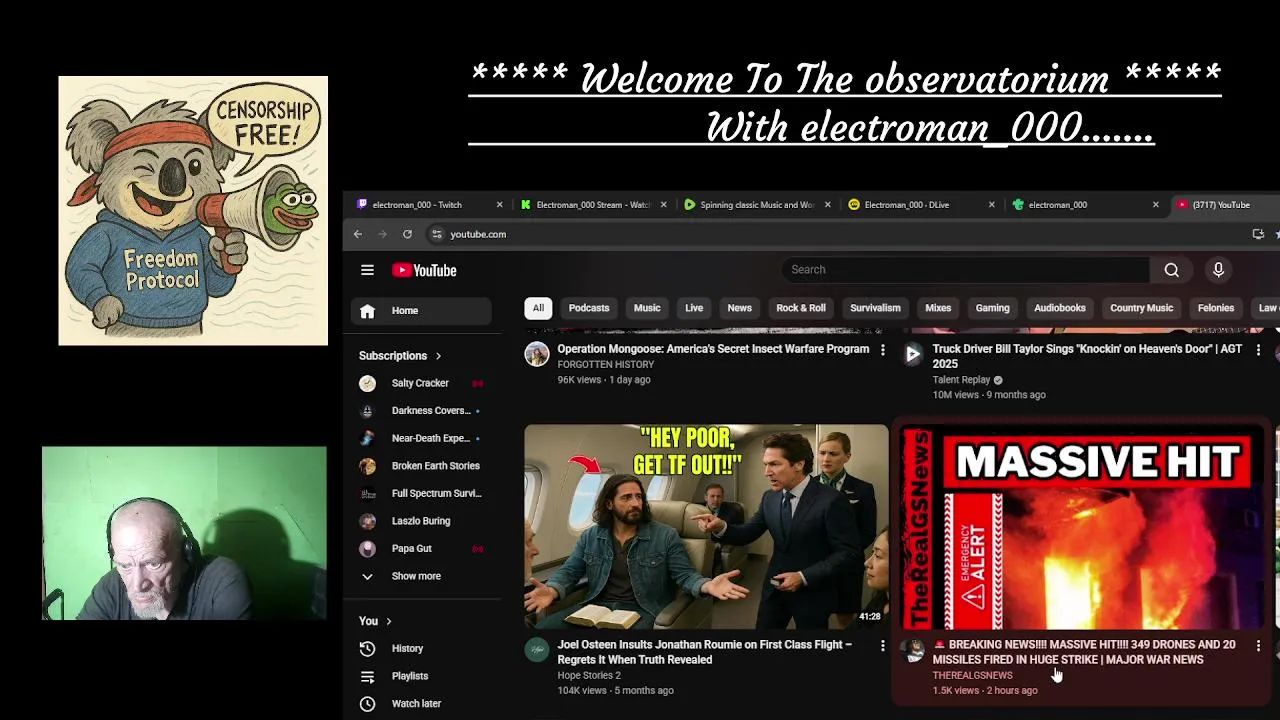The image size is (1280, 720).
Task: Select the Country Music filter chip
Action: [x=1141, y=308]
